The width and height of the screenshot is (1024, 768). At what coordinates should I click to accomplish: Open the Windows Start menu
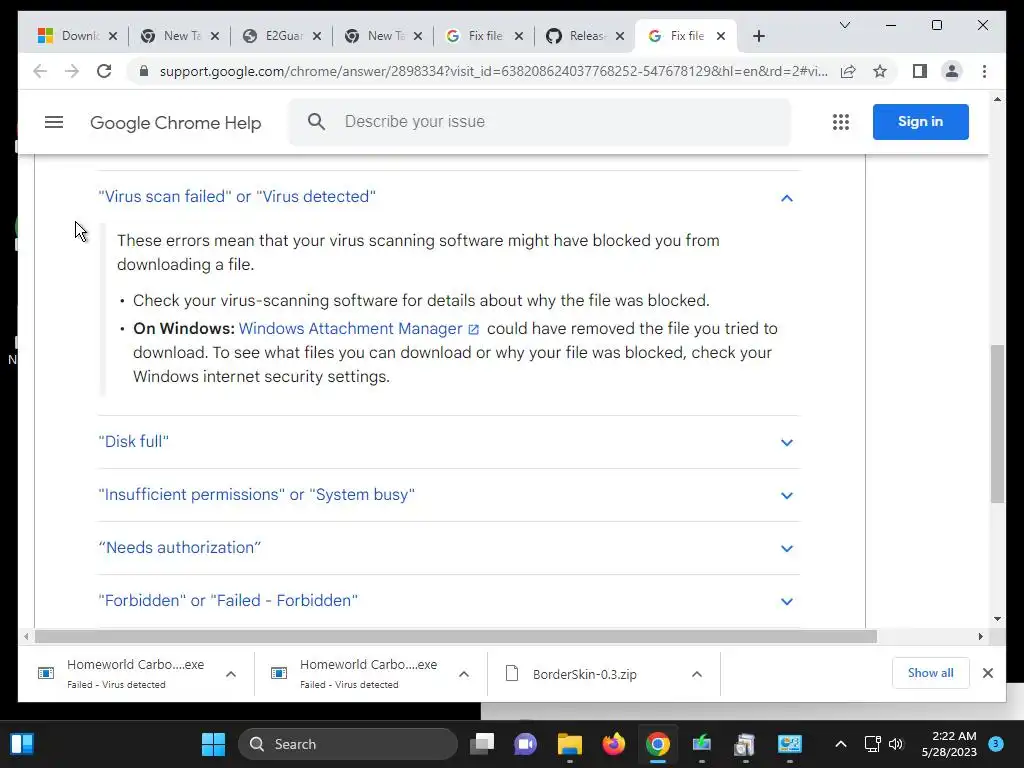tap(213, 744)
